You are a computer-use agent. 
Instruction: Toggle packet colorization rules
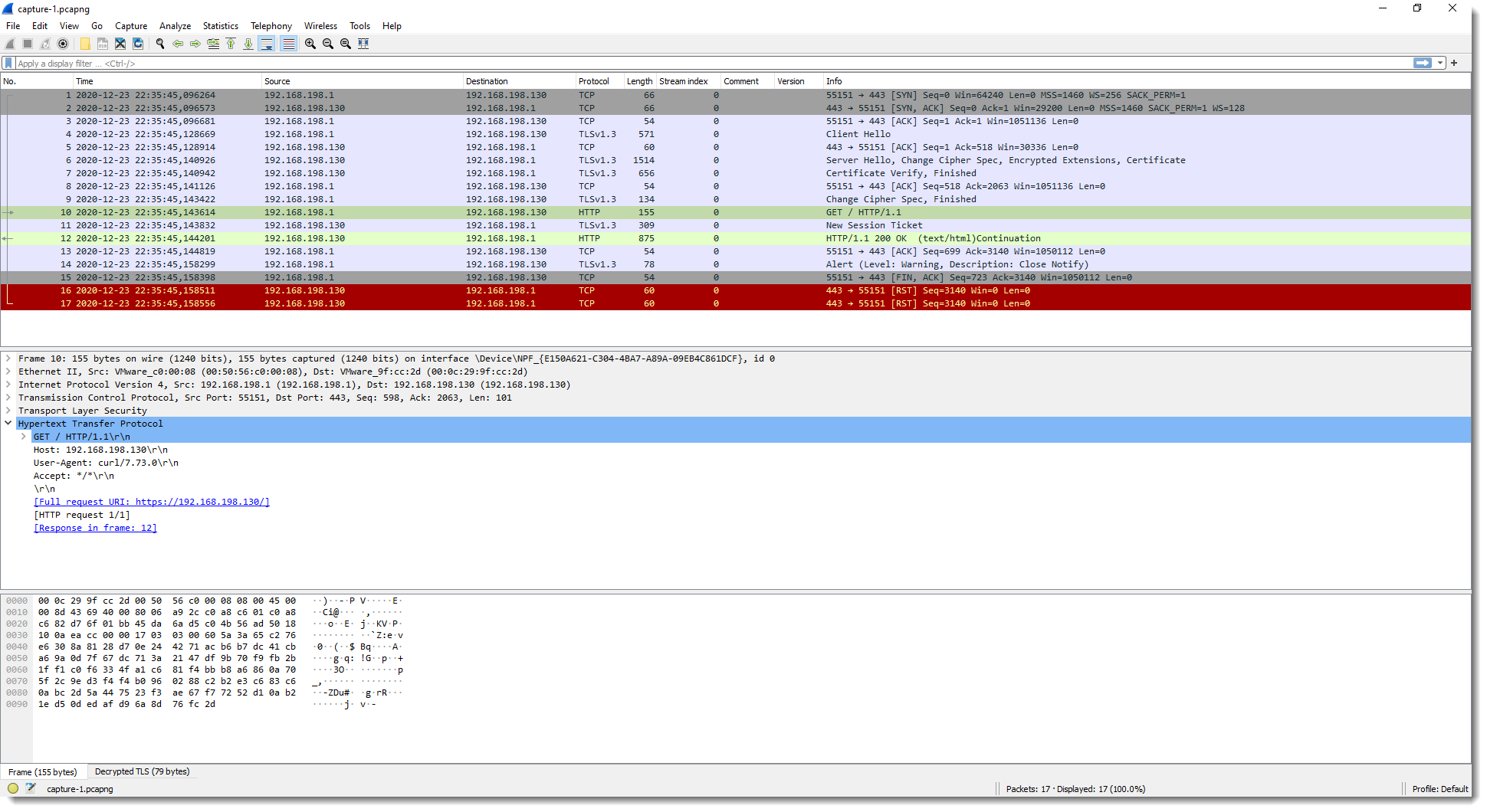(x=288, y=44)
